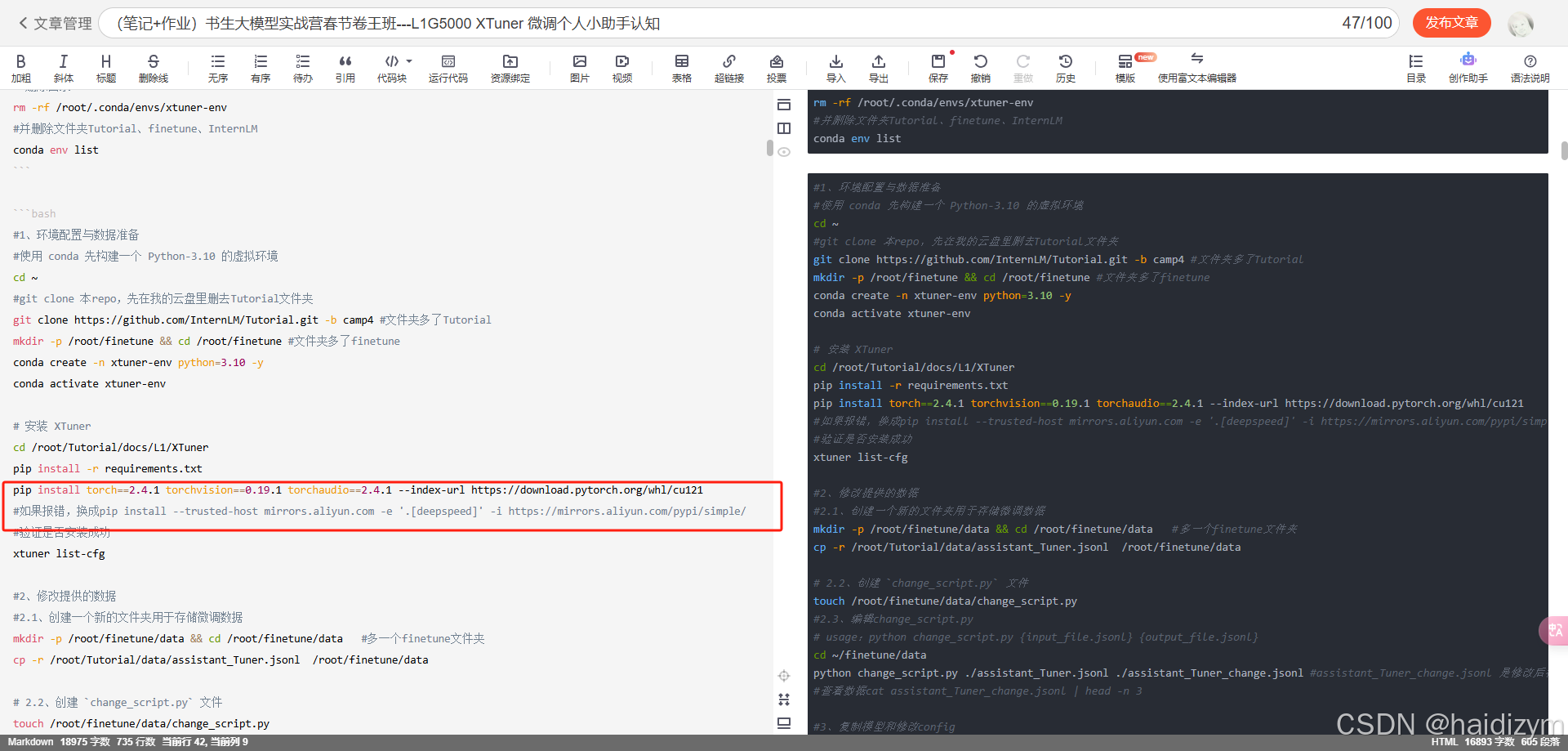Click the '735 行数' status bar entry

[x=136, y=742]
